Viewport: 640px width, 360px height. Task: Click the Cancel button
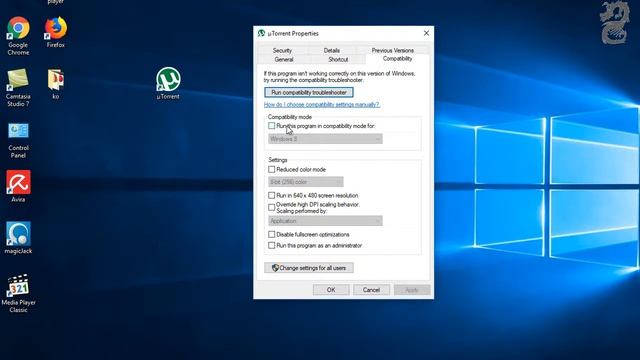(371, 290)
